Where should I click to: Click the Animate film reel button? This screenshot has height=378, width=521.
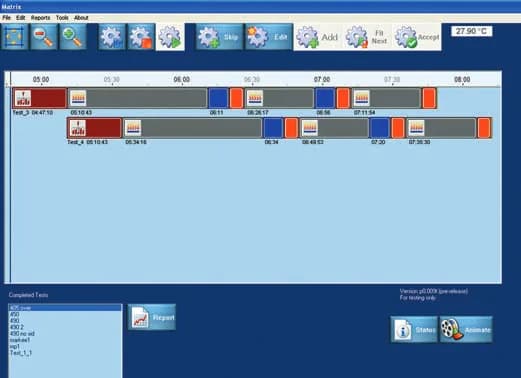pyautogui.click(x=466, y=330)
